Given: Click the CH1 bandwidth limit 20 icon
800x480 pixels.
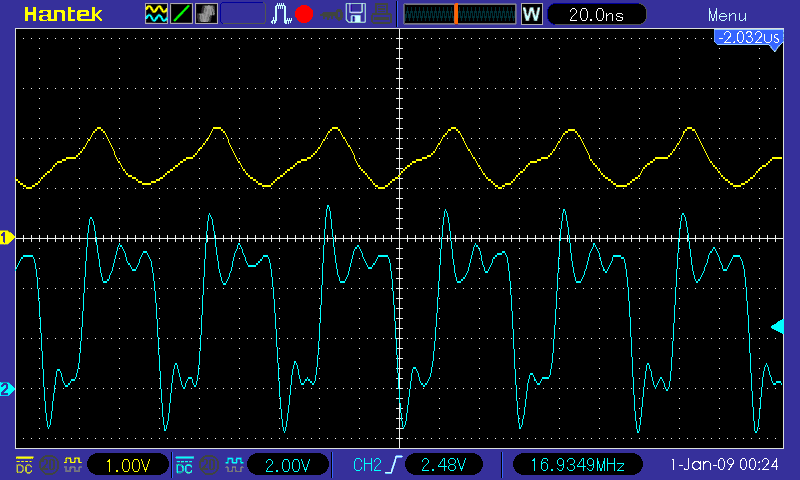Looking at the screenshot, I should coord(48,465).
